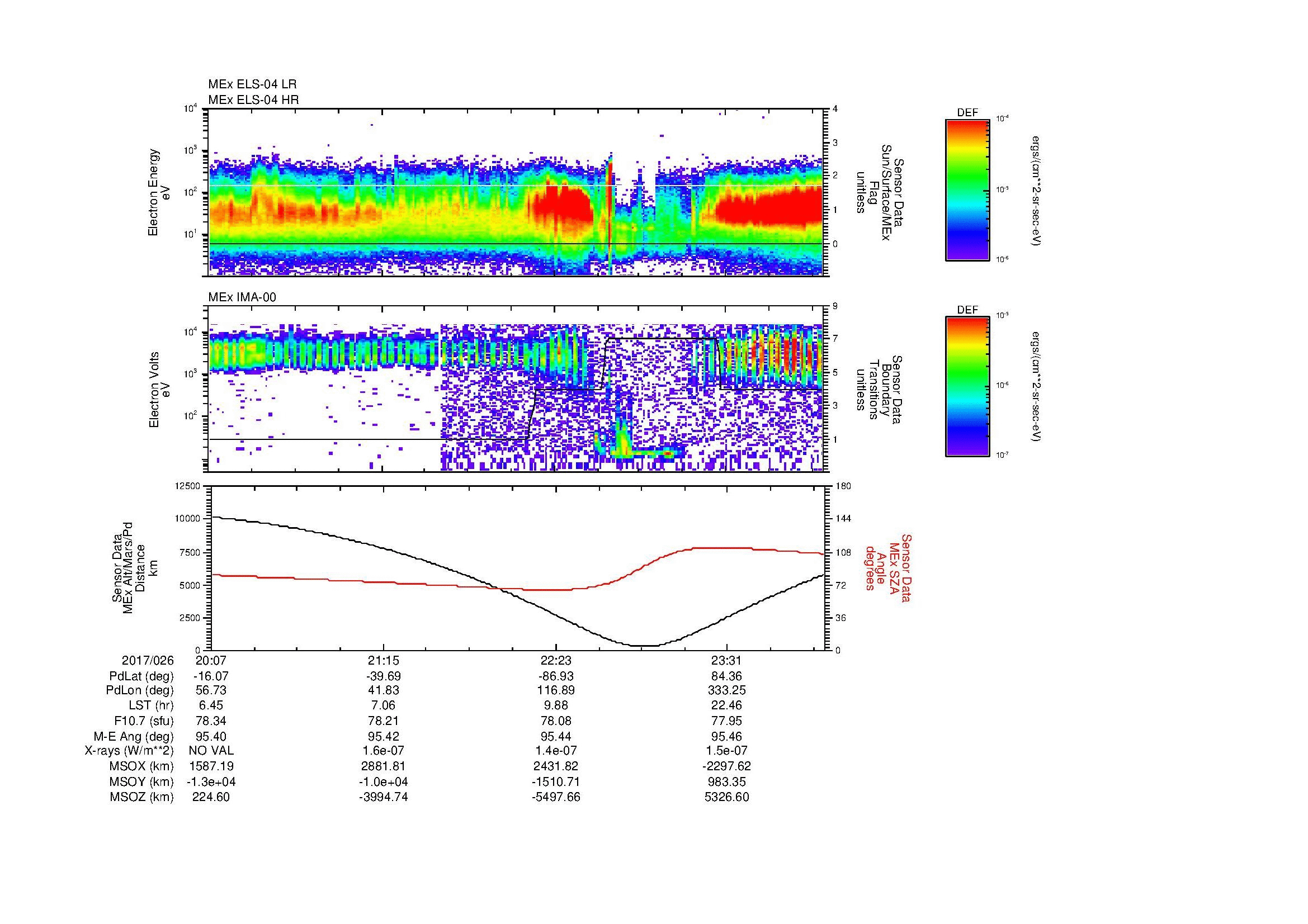Select the F10.7 value 78.34

click(211, 721)
